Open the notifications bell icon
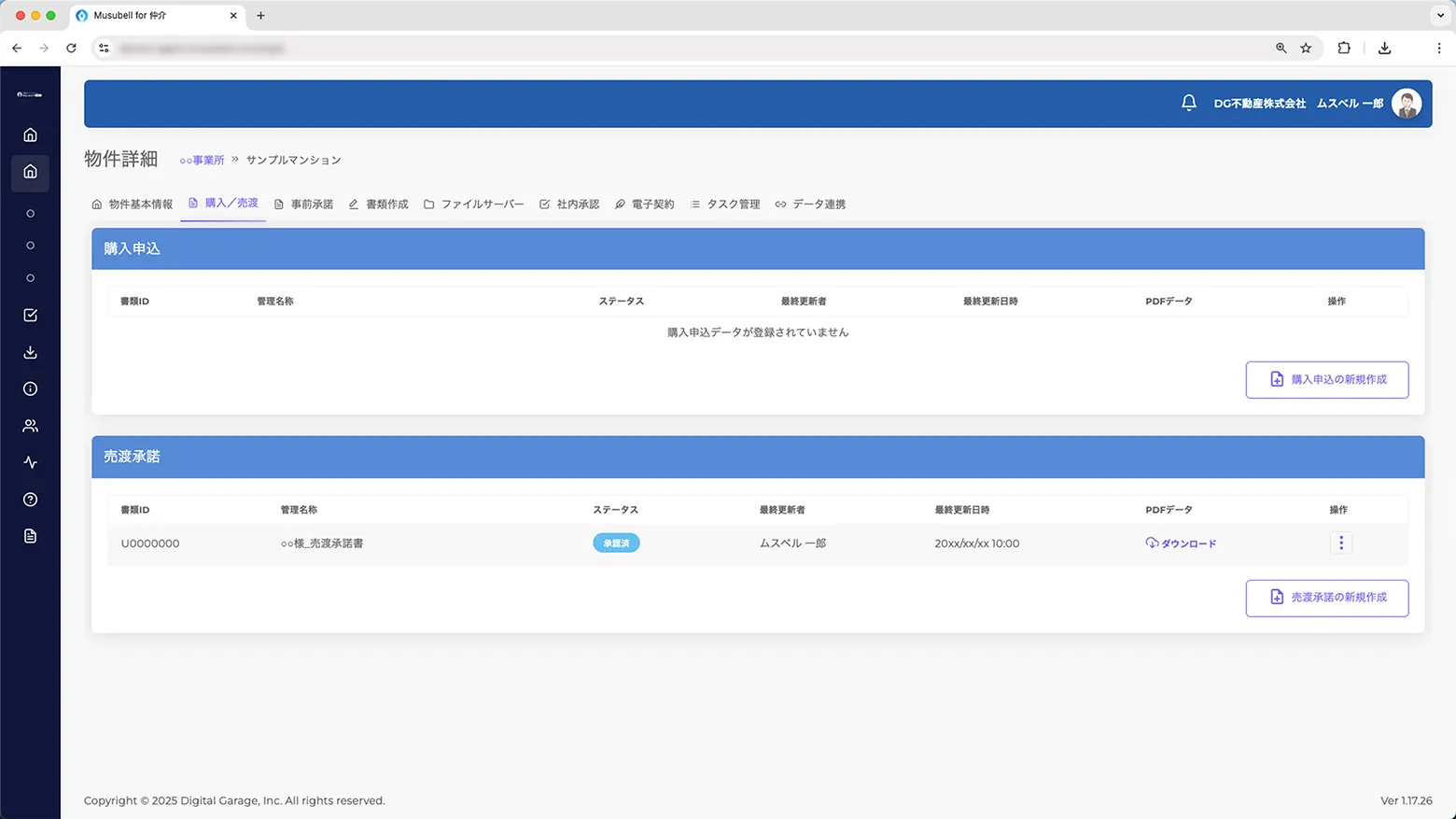This screenshot has width=1456, height=819. coord(1189,103)
